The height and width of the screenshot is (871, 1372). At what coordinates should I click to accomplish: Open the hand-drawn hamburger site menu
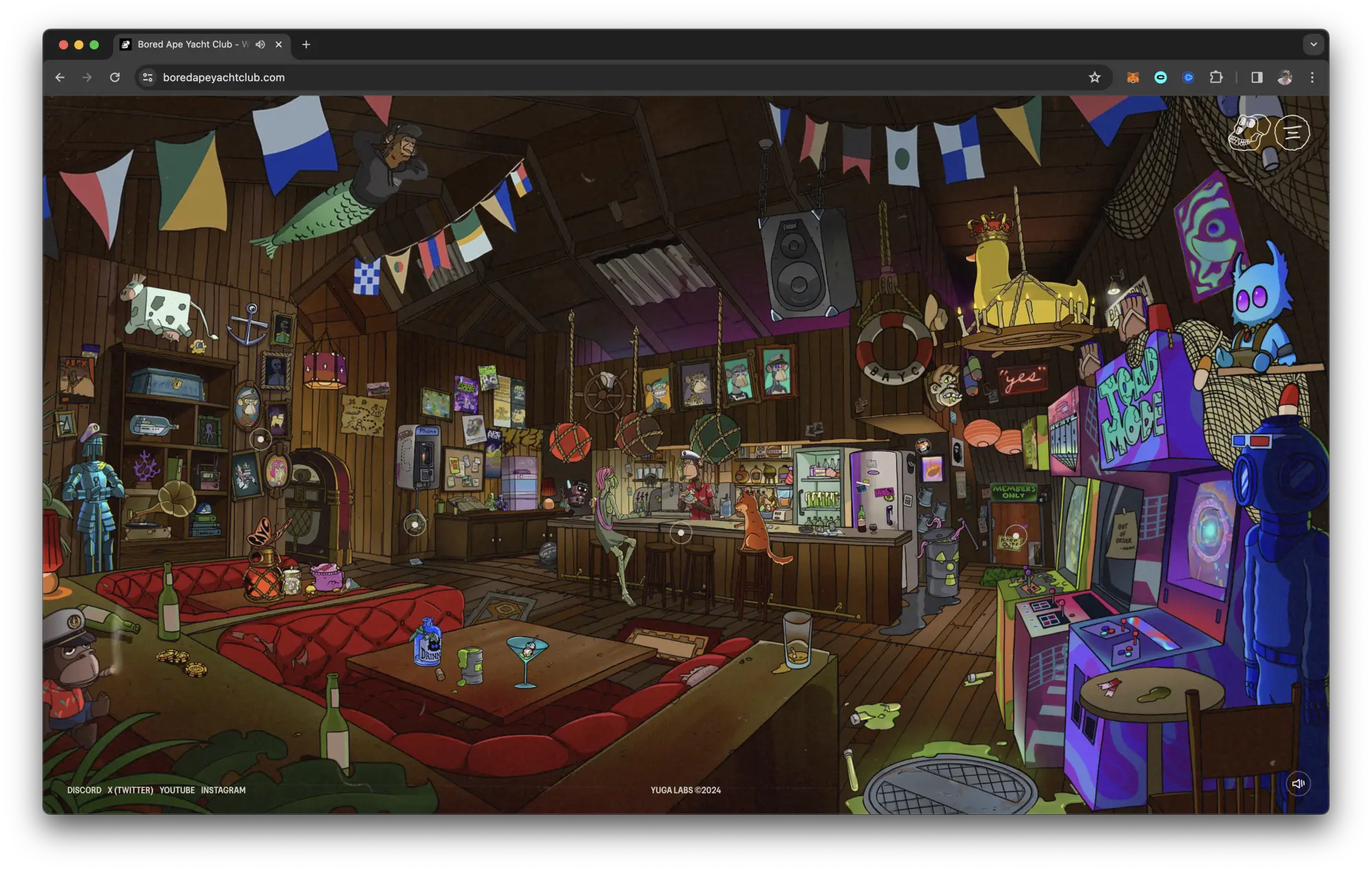pyautogui.click(x=1292, y=132)
